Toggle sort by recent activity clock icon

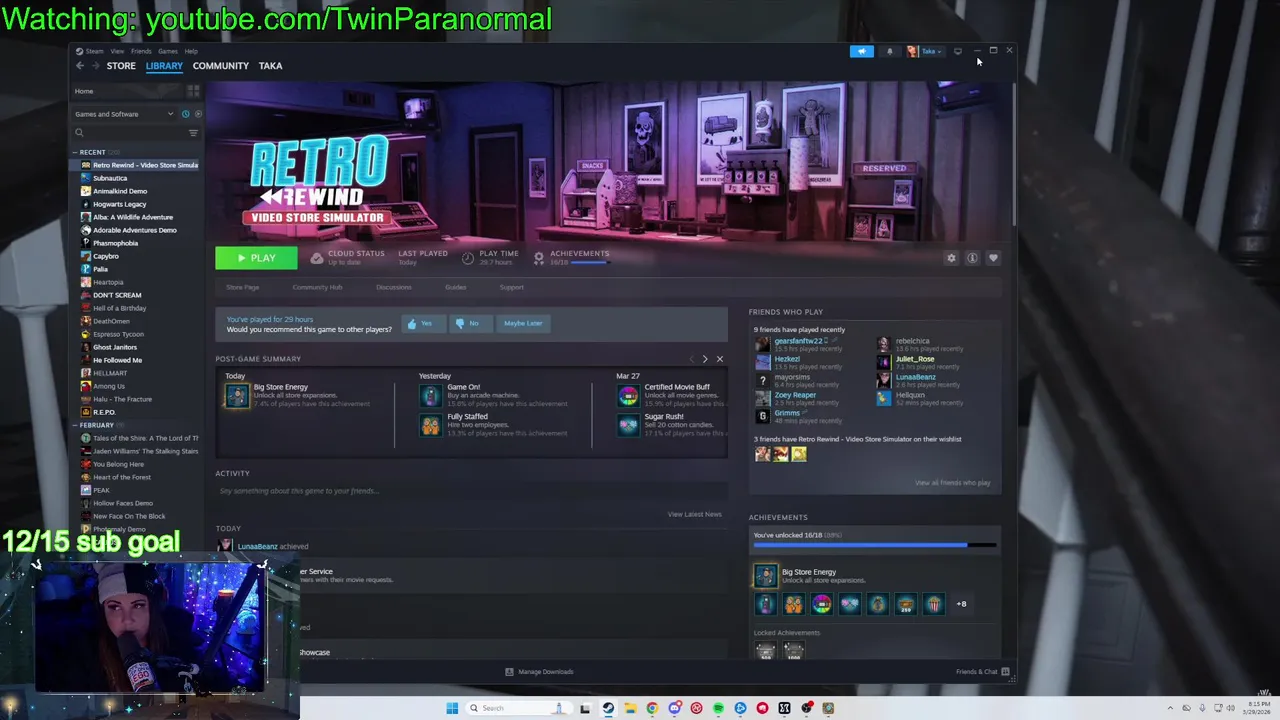pyautogui.click(x=185, y=114)
